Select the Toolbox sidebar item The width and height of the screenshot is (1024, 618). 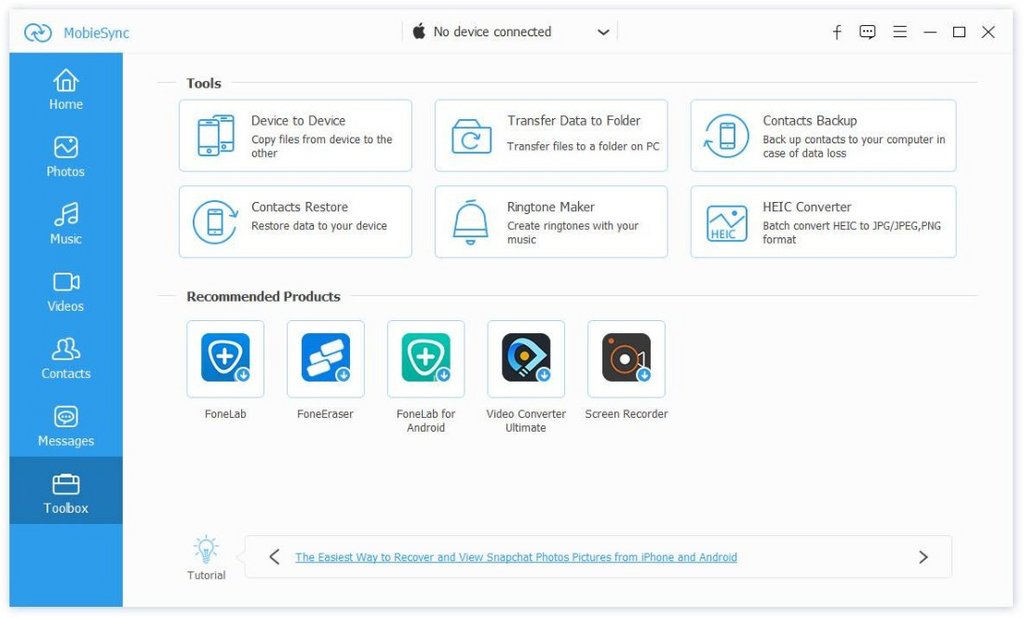pos(66,491)
